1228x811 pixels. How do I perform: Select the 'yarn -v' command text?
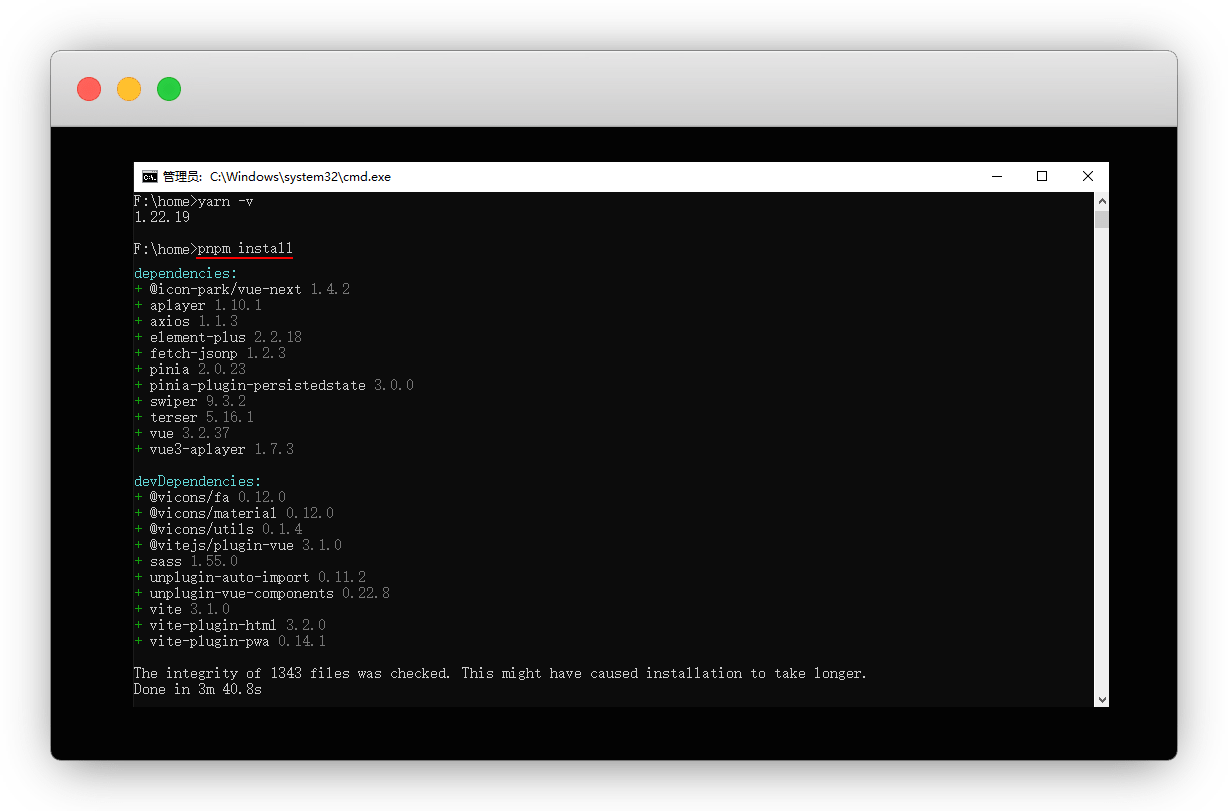226,201
